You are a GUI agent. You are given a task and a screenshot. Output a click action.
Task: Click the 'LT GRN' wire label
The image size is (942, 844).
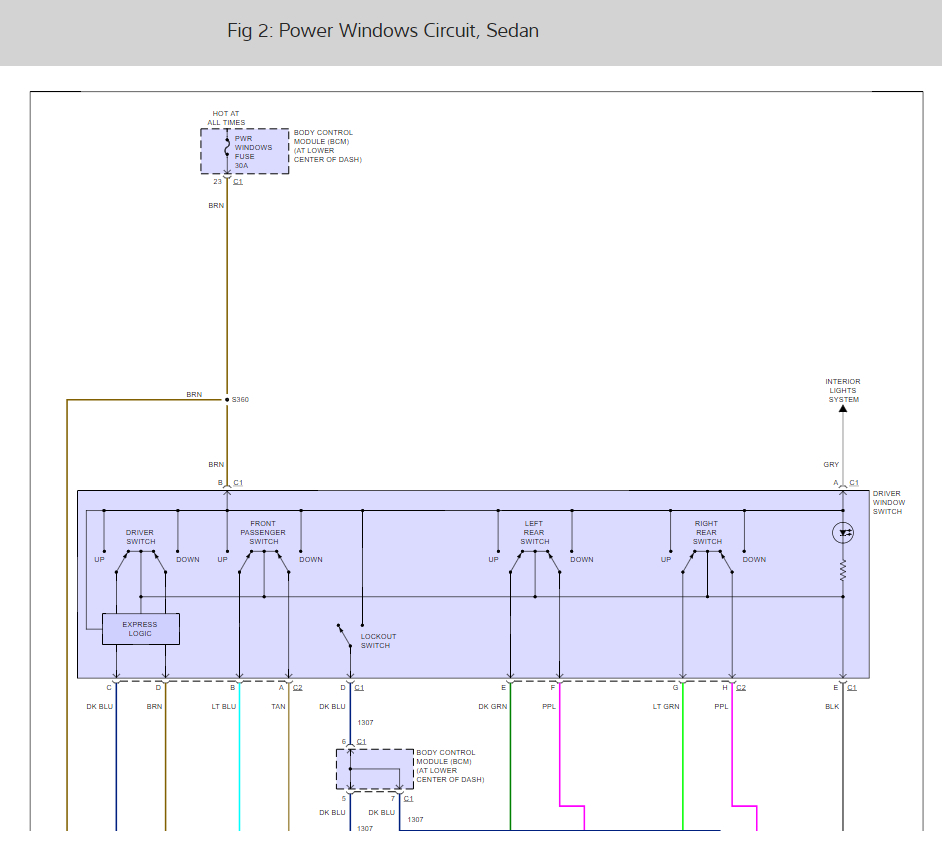pyautogui.click(x=666, y=706)
